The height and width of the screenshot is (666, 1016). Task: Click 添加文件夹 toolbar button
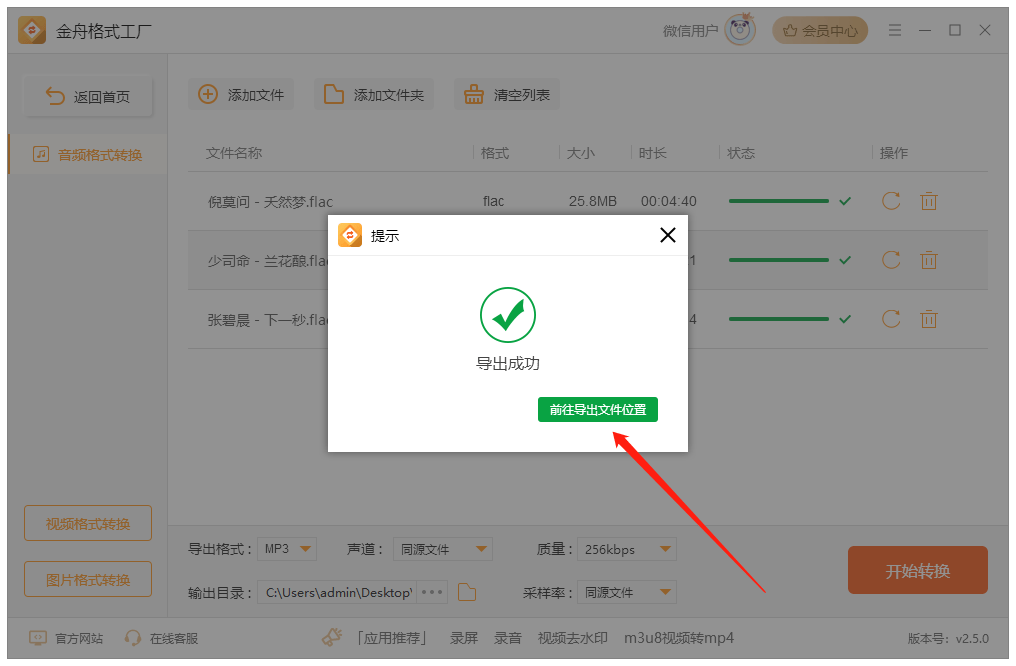click(x=374, y=95)
